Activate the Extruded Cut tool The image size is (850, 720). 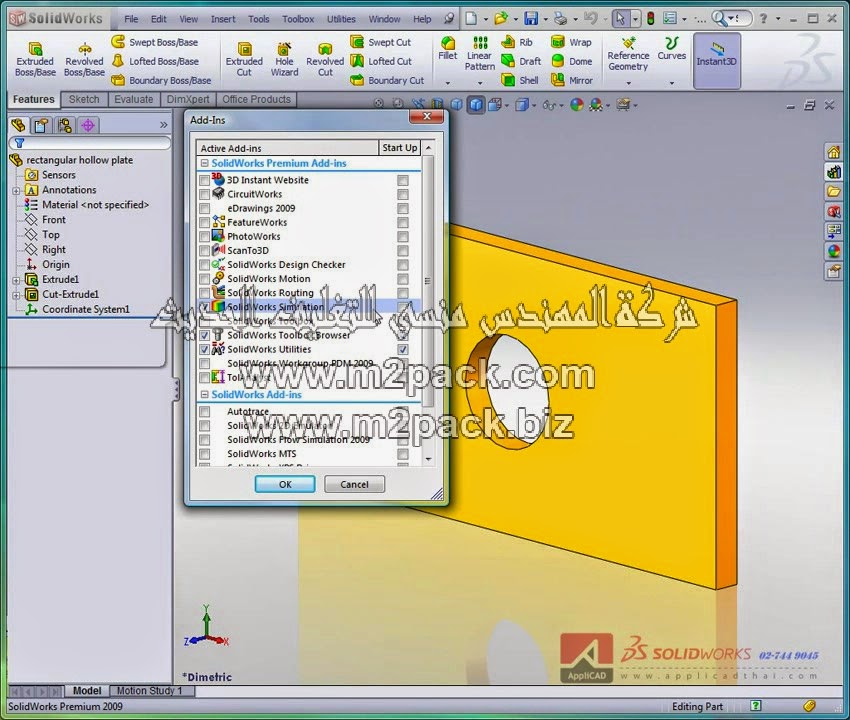[244, 60]
